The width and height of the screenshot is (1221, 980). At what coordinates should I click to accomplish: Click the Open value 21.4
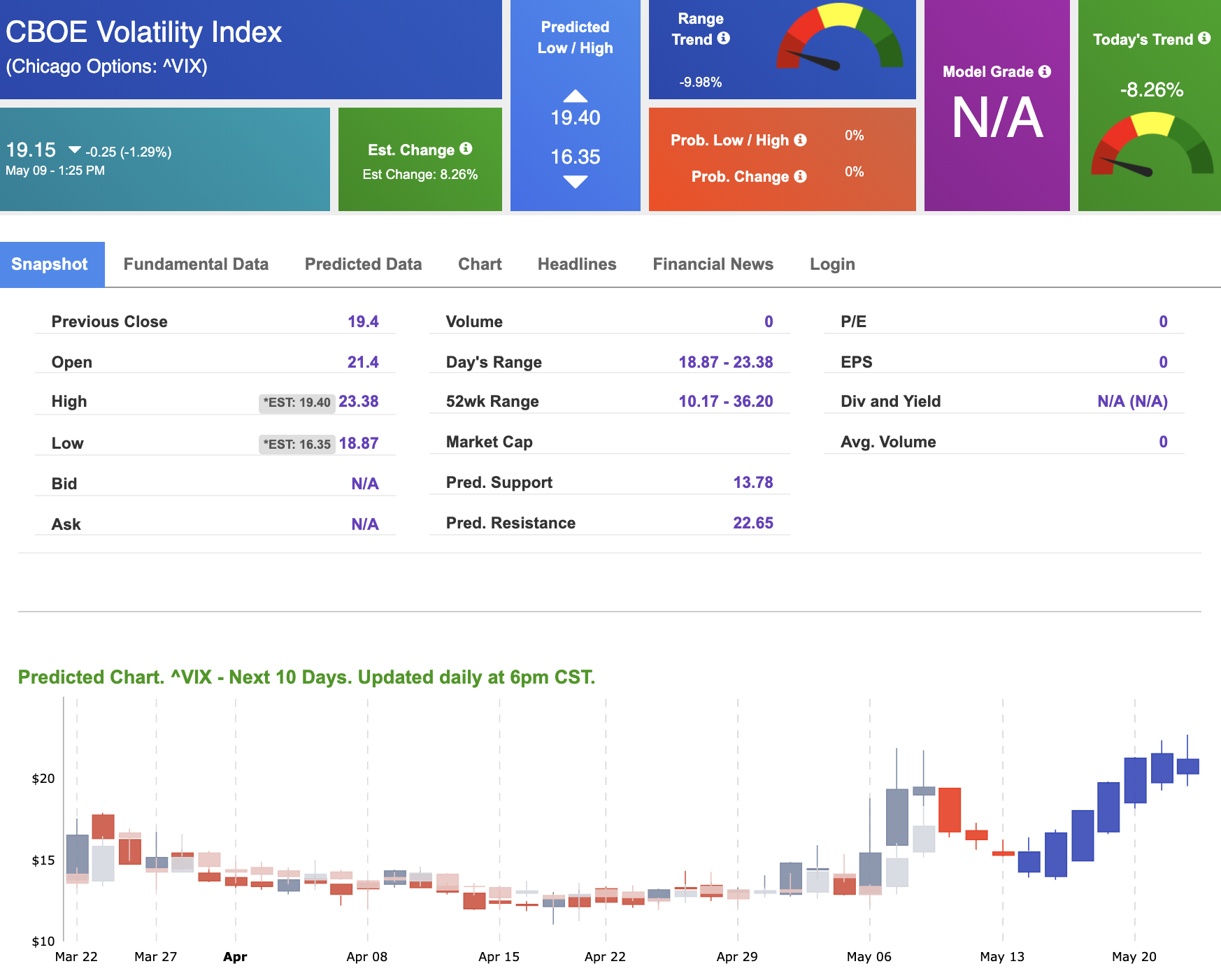click(363, 362)
